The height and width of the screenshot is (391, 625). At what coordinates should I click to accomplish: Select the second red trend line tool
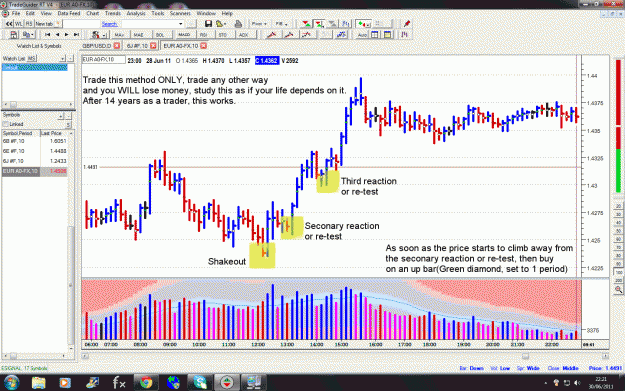289,35
